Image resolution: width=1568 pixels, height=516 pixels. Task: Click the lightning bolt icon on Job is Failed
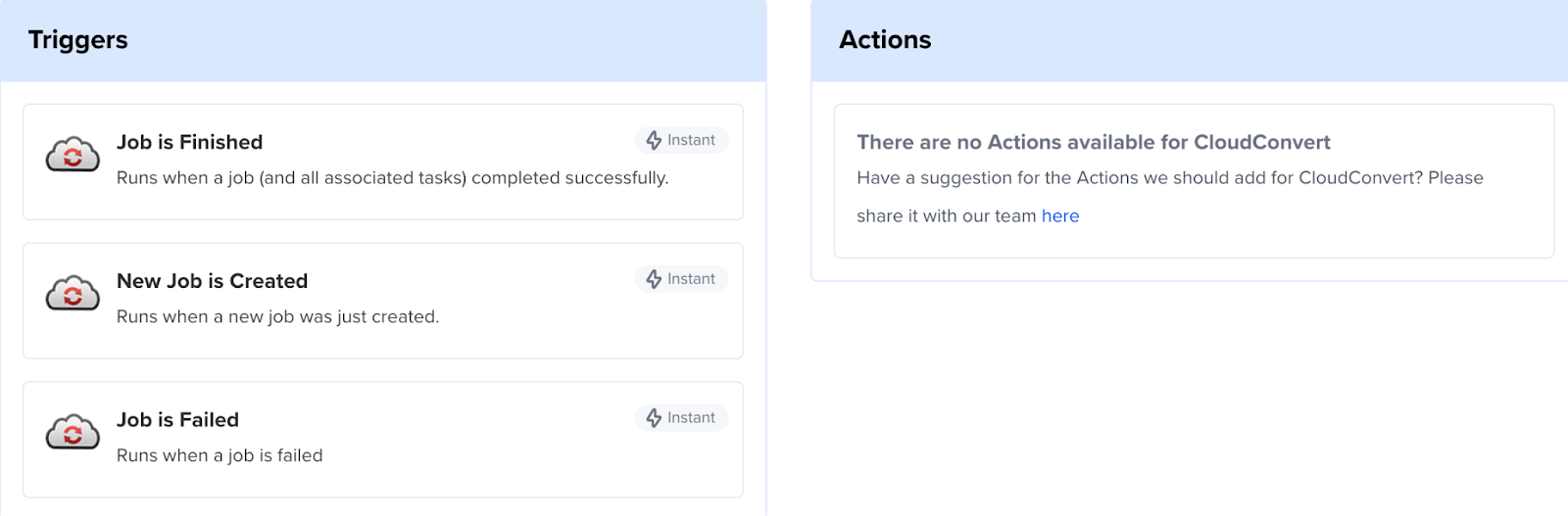[654, 418]
